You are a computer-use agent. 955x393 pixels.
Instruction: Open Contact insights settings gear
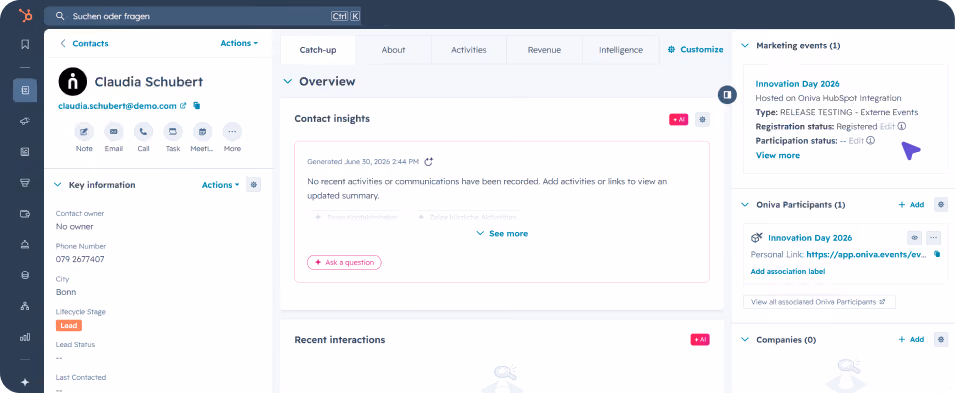[702, 120]
